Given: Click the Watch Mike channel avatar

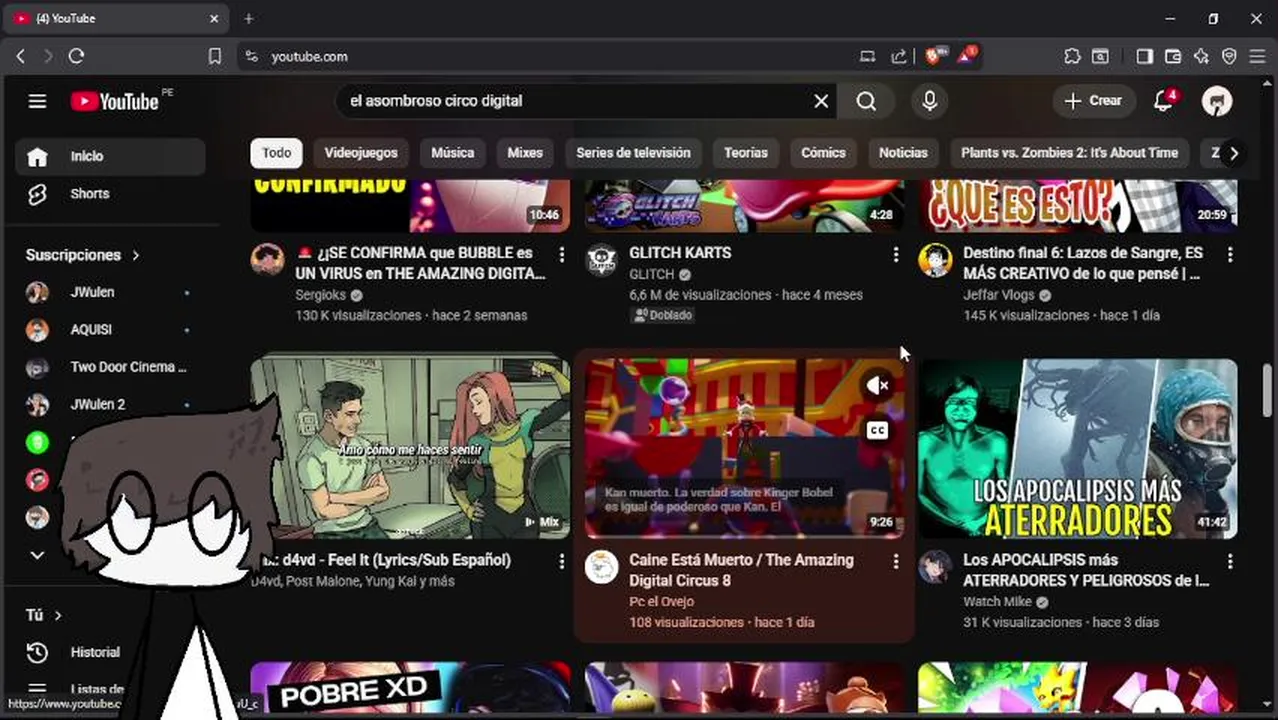Looking at the screenshot, I should [x=935, y=567].
